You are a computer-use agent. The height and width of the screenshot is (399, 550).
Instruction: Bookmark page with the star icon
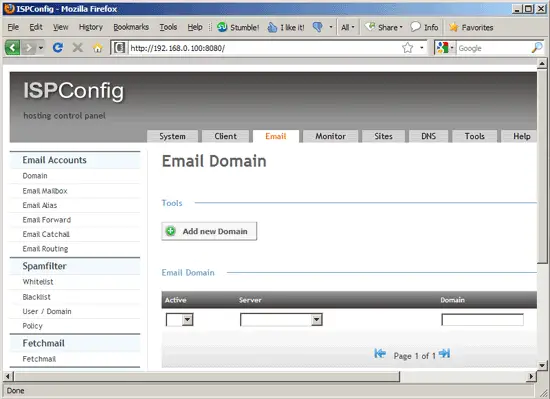[x=408, y=48]
